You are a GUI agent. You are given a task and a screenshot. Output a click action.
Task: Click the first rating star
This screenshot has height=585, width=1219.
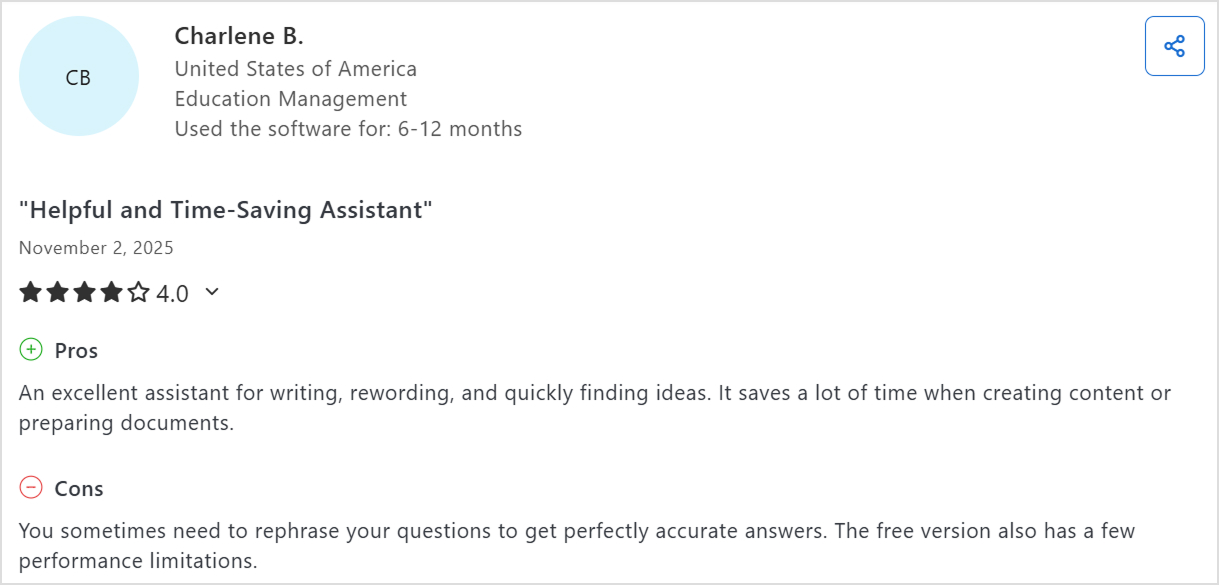point(30,292)
